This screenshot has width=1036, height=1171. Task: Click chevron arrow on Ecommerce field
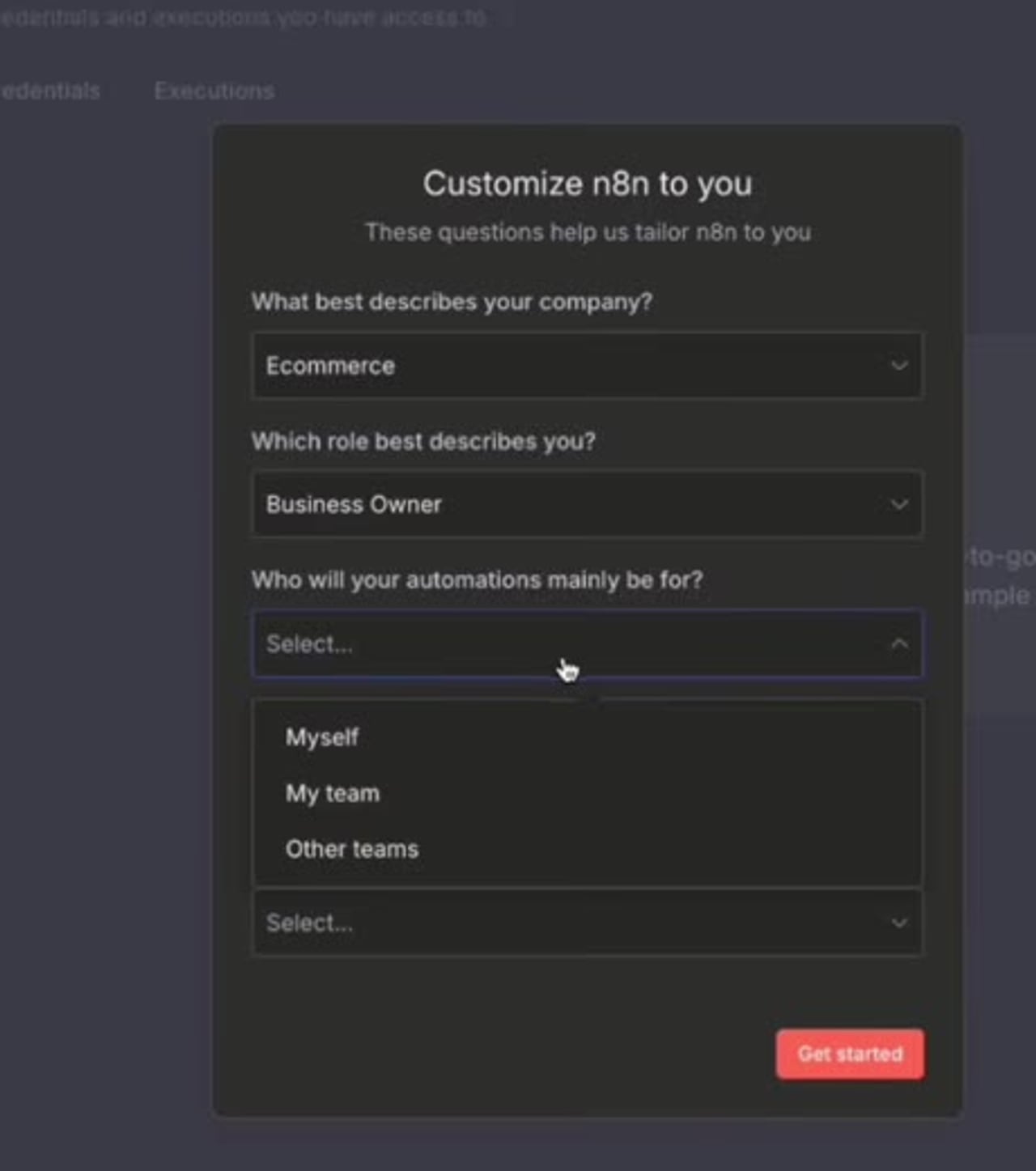(x=898, y=365)
